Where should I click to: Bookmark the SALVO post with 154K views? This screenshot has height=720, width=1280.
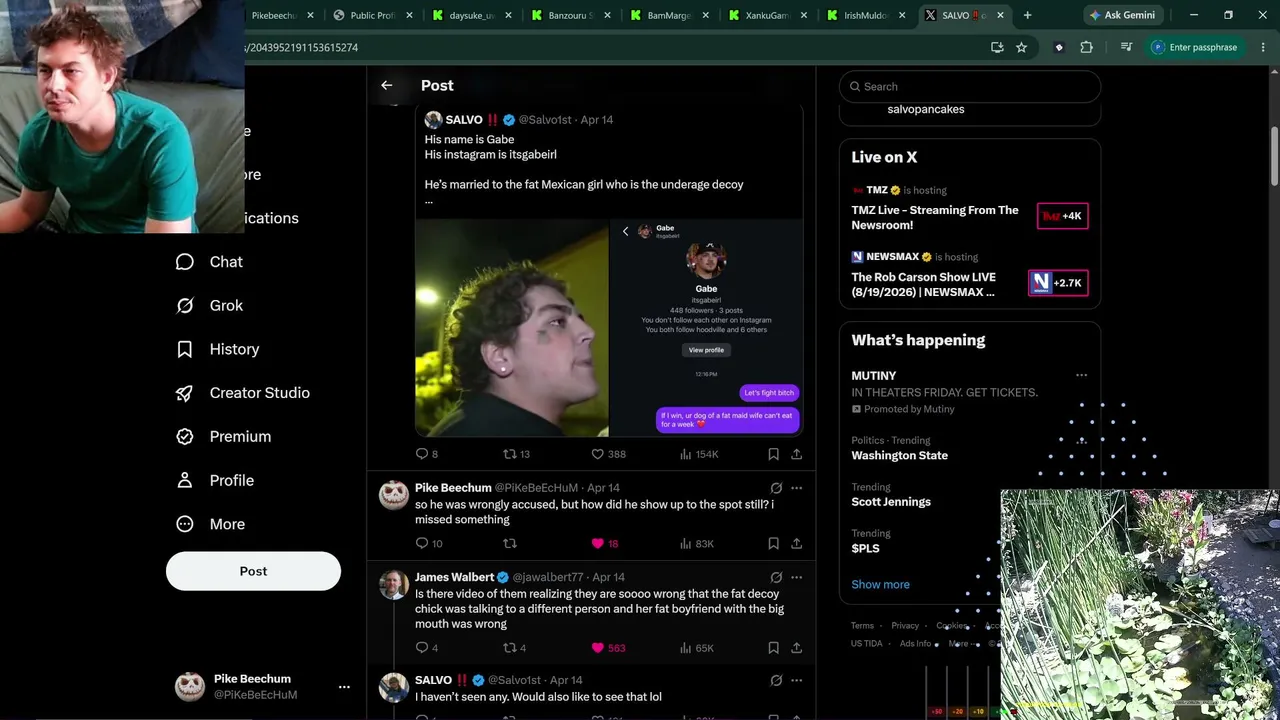773,454
